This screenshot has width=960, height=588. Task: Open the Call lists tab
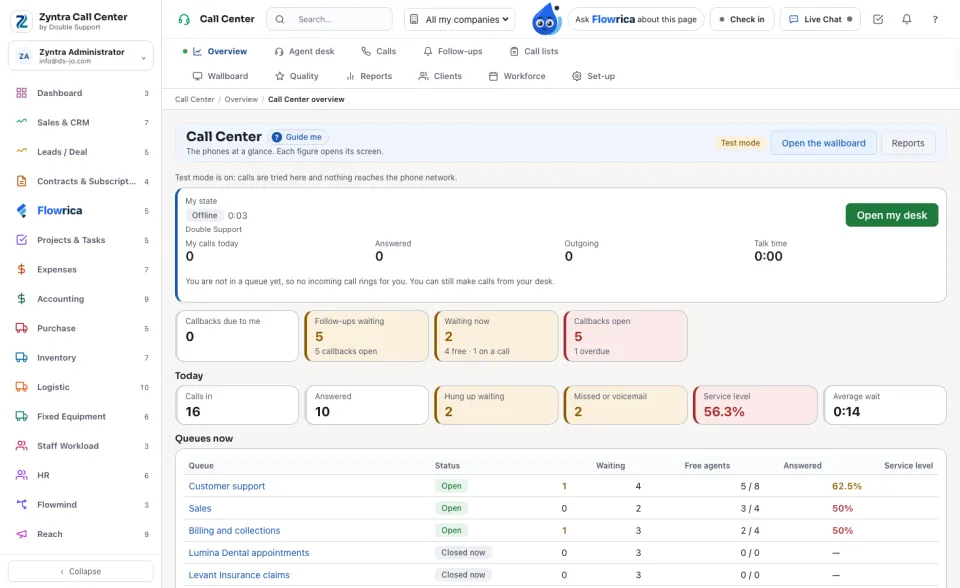coord(534,51)
